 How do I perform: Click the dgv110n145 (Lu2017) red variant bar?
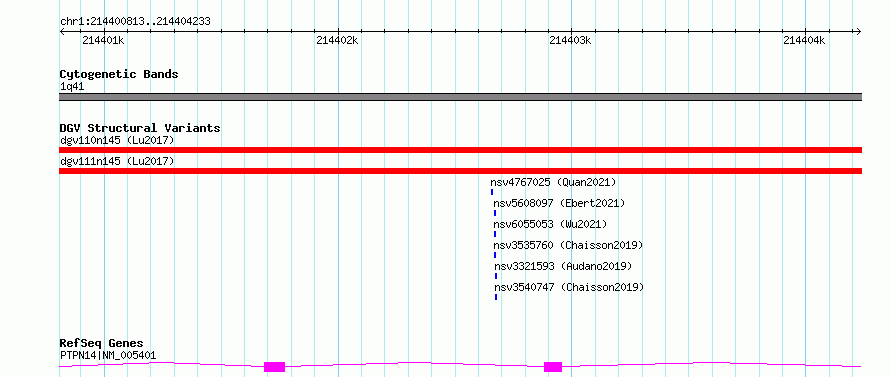pos(460,150)
